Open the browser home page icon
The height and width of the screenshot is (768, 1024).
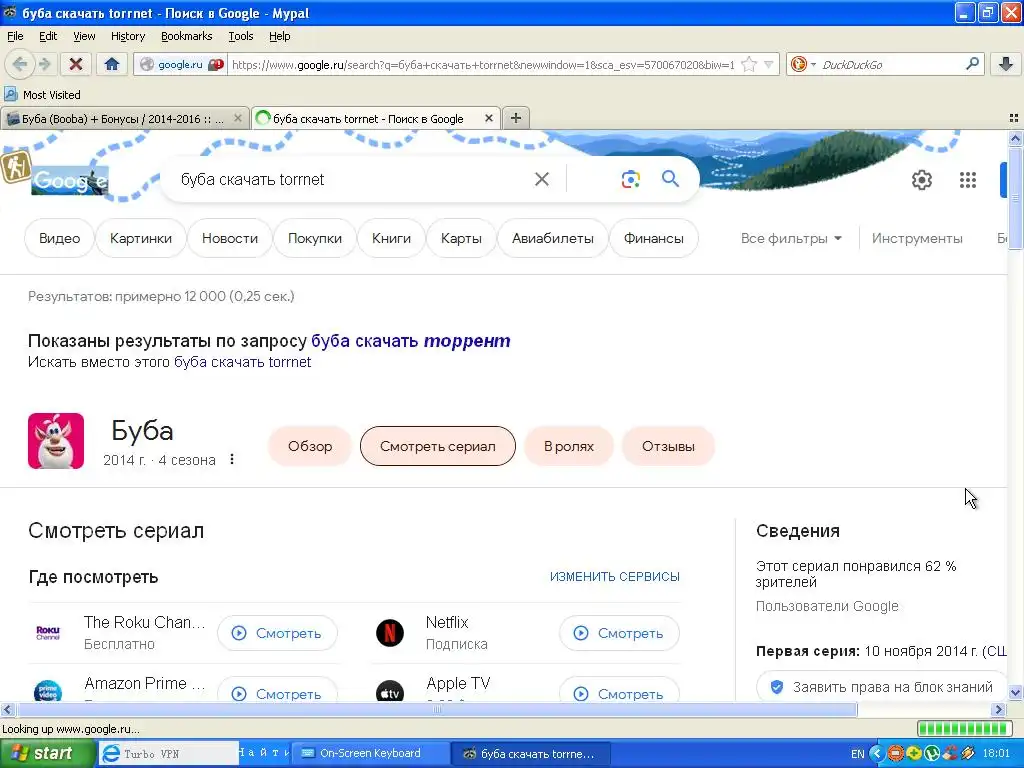112,64
